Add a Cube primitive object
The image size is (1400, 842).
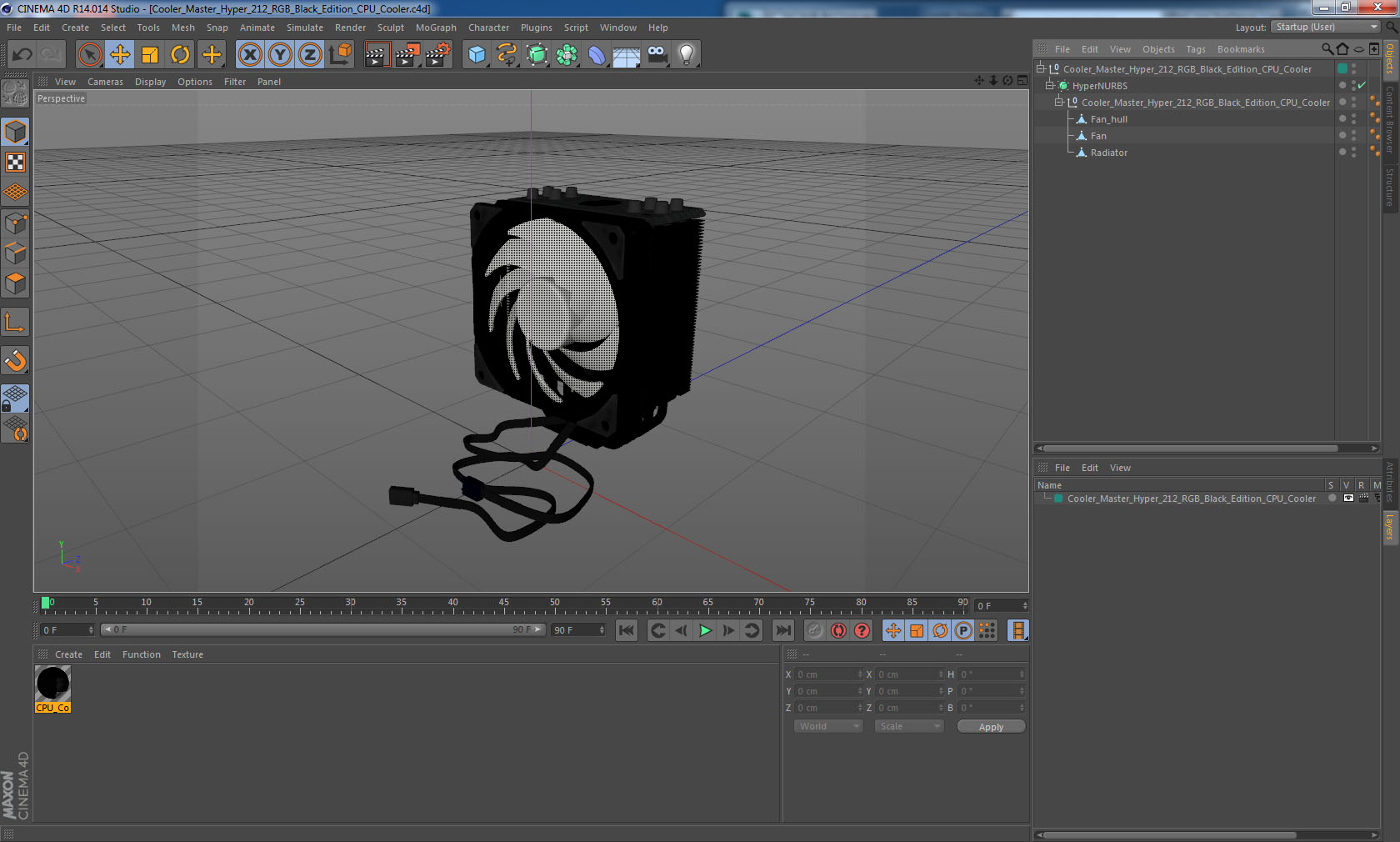477,55
